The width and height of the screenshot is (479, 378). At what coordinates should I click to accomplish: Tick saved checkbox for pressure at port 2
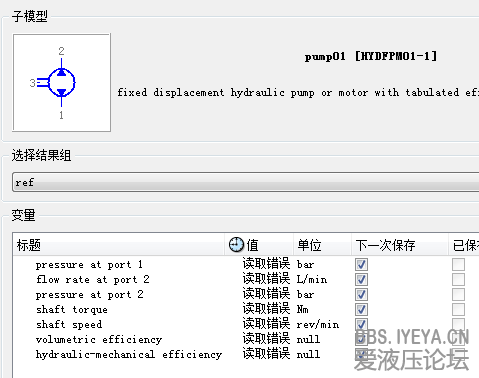(x=458, y=294)
